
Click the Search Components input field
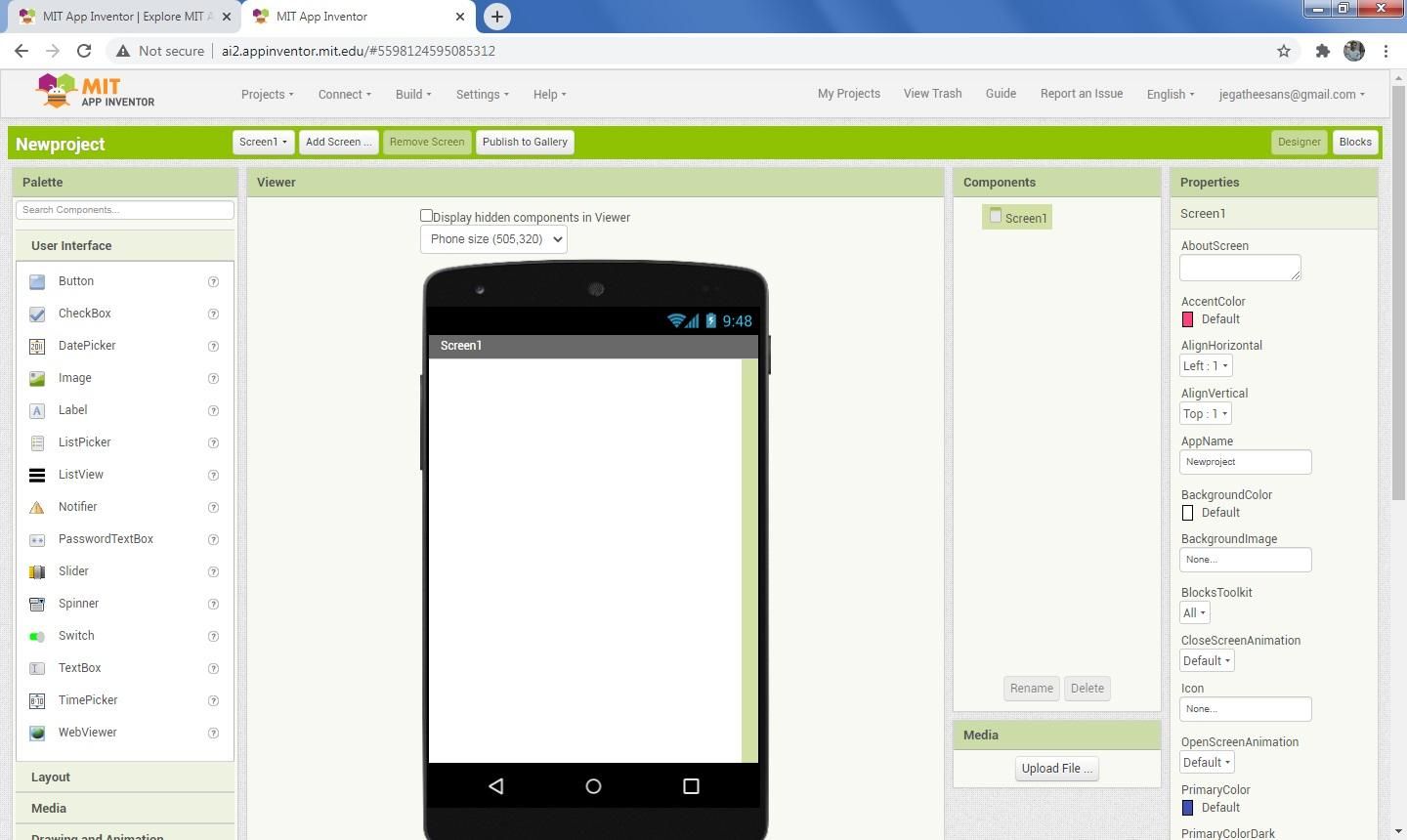(124, 209)
